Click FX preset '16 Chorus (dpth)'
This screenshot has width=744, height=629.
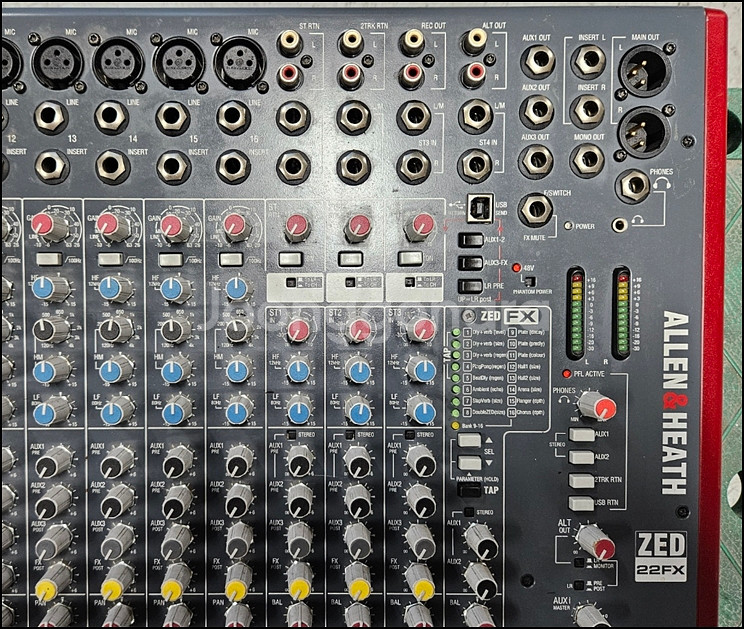click(x=527, y=413)
